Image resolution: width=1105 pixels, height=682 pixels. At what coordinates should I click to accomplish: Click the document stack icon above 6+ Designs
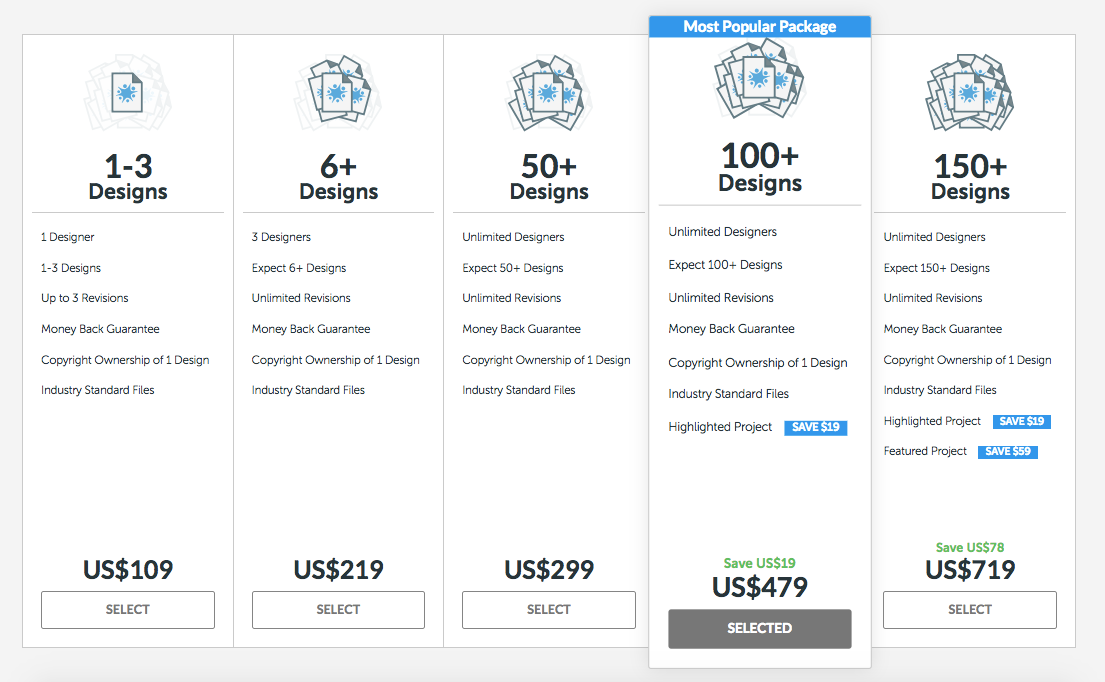click(x=338, y=93)
